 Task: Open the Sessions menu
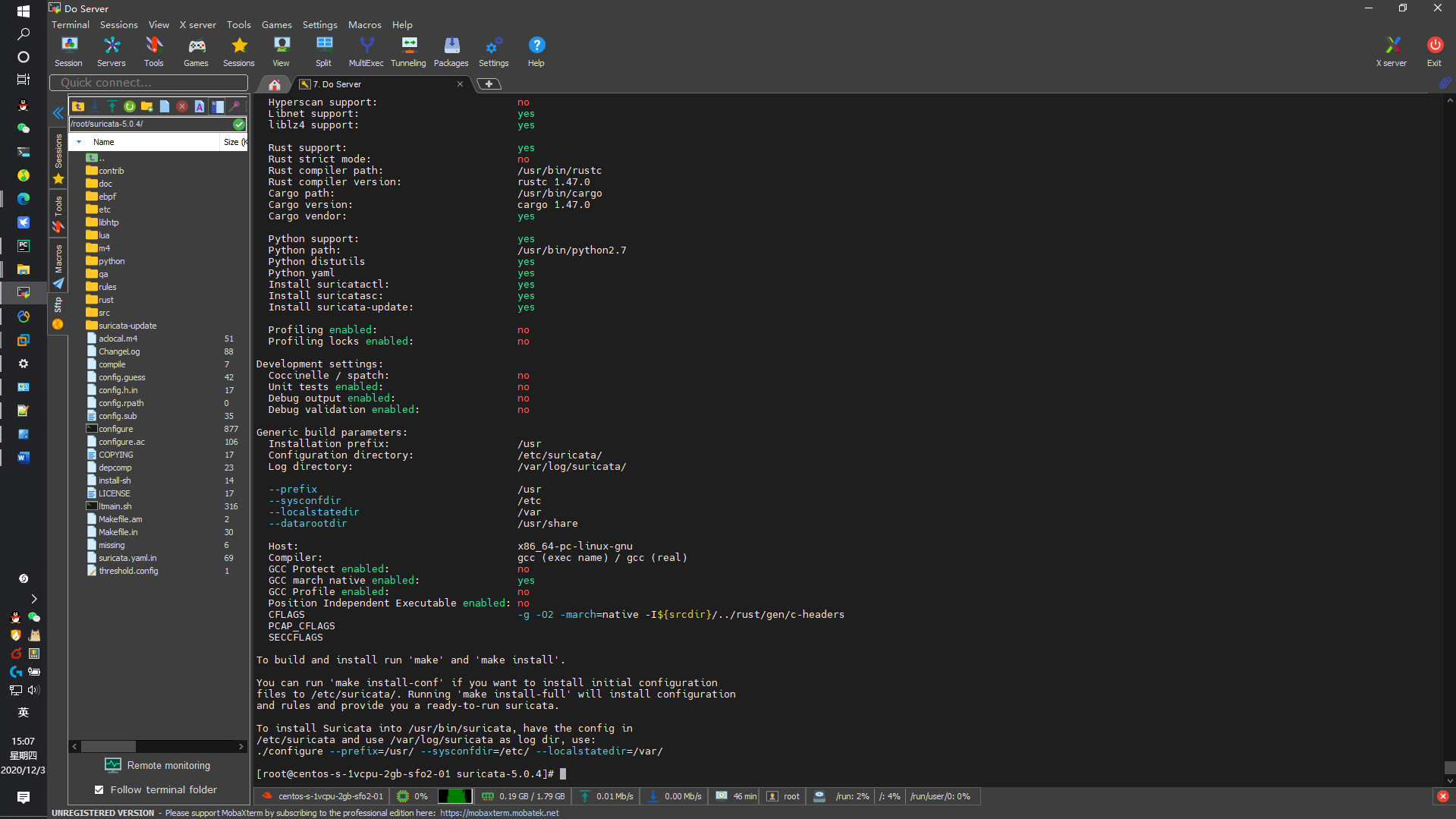click(x=119, y=25)
